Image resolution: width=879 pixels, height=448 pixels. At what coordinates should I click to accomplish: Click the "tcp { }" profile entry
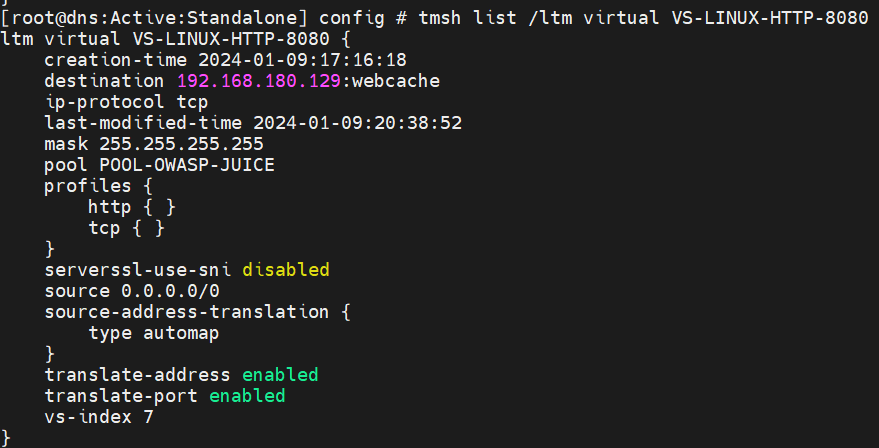coord(126,228)
